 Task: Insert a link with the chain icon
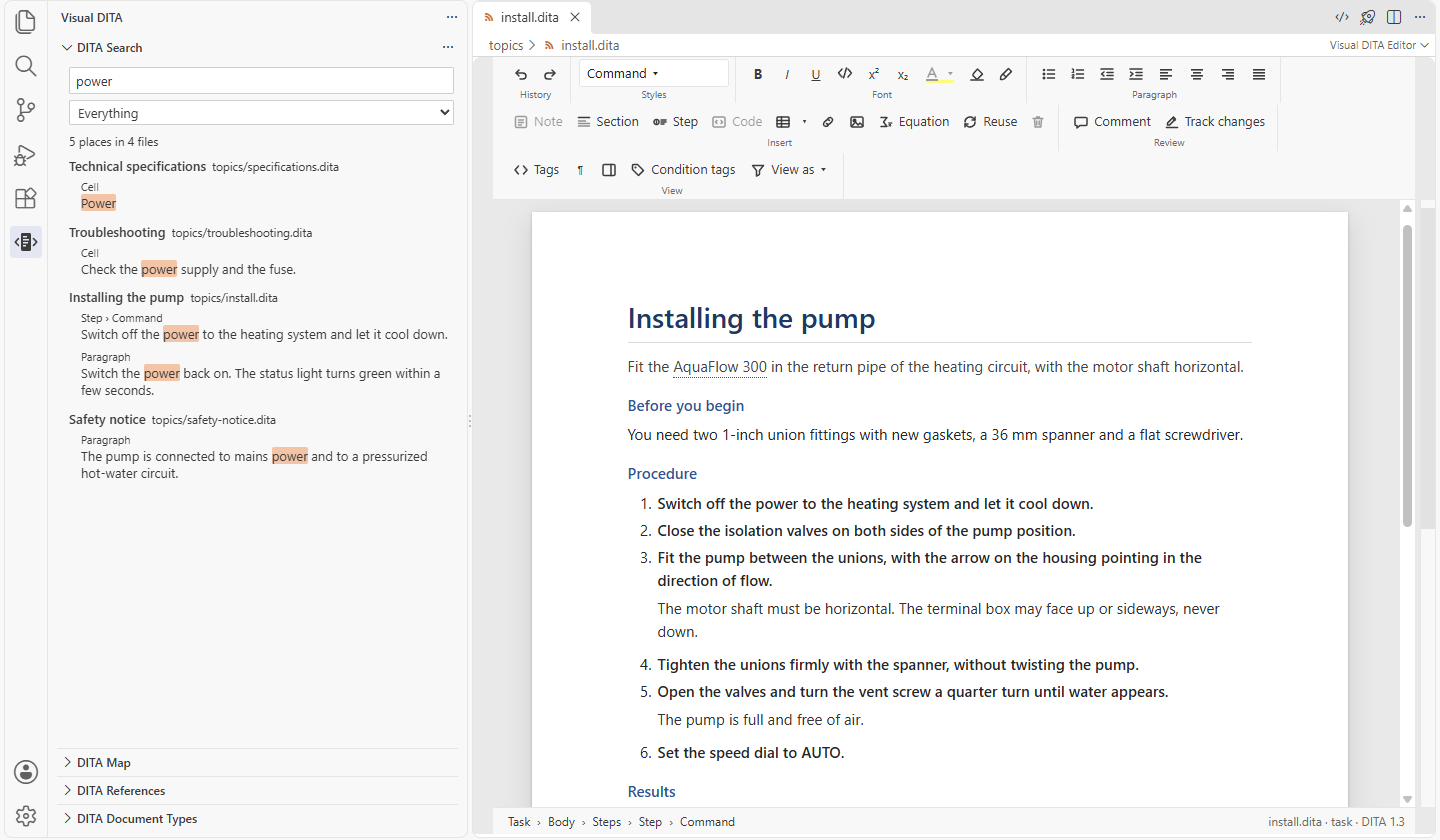(828, 122)
